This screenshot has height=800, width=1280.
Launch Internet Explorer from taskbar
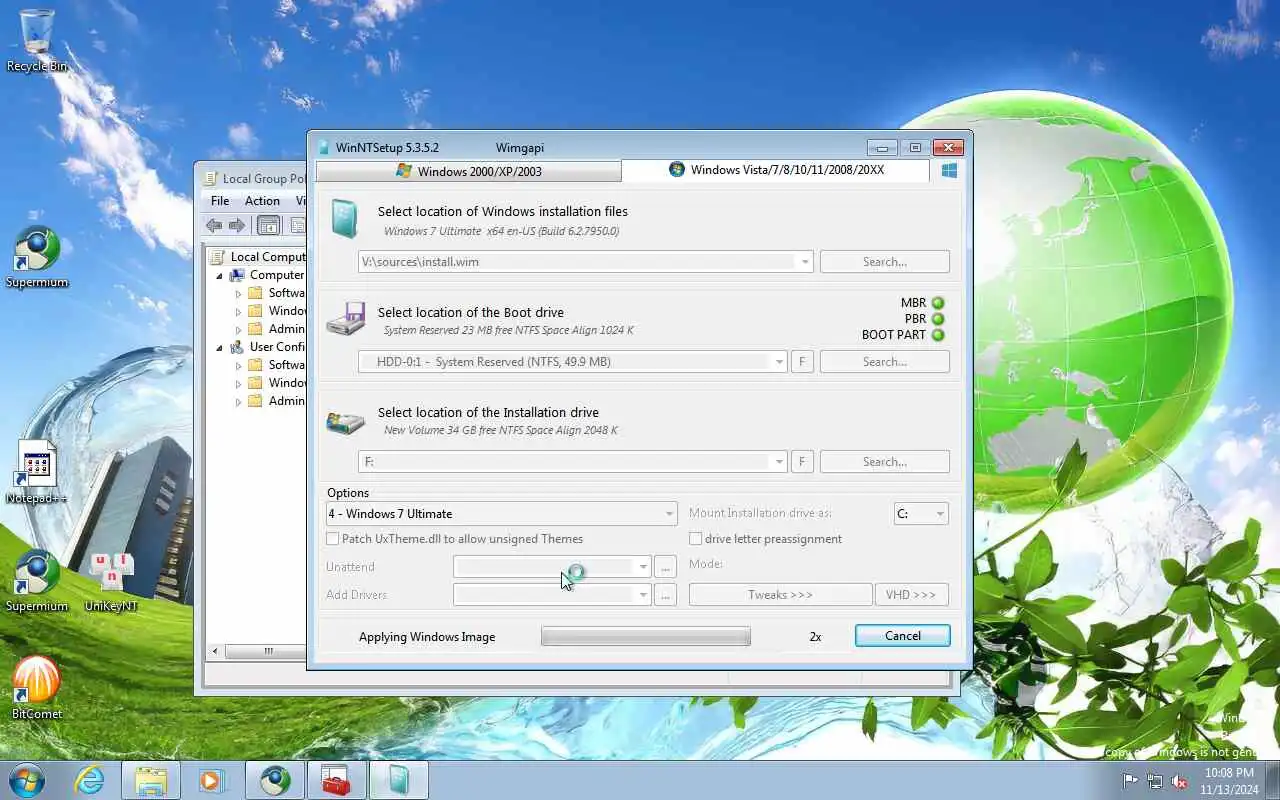(x=90, y=780)
